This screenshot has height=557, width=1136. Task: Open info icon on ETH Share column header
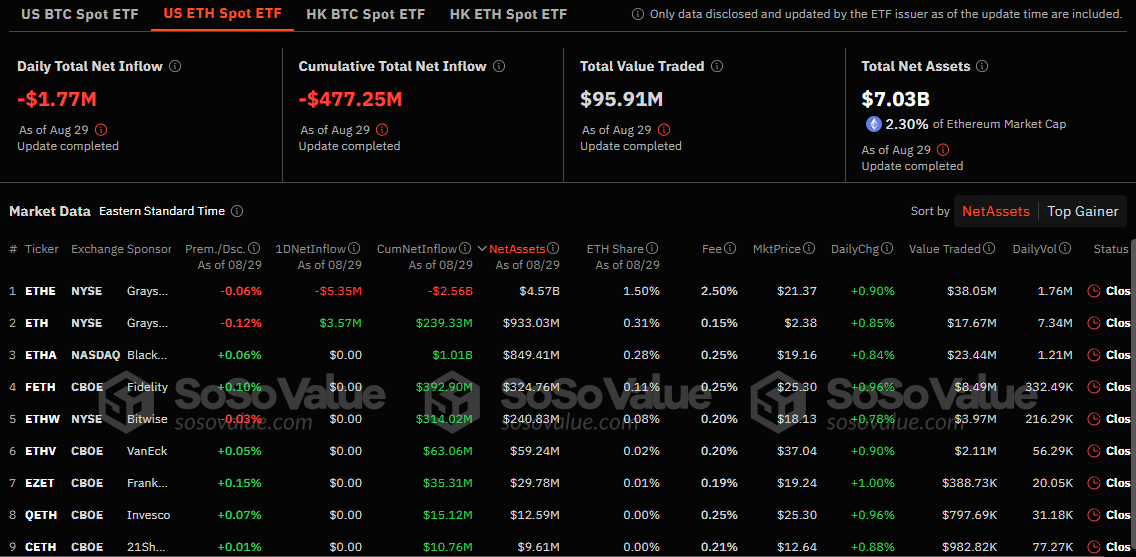[x=652, y=248]
